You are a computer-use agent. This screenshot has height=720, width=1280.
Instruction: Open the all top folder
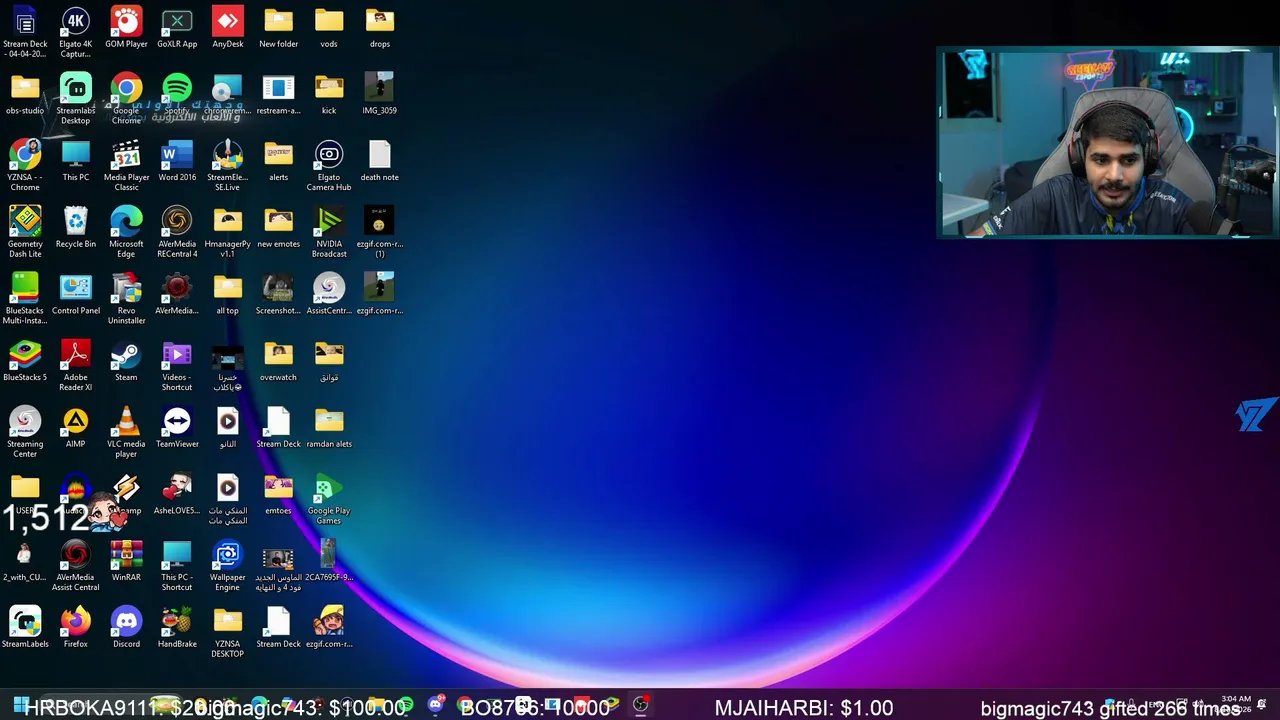227,294
